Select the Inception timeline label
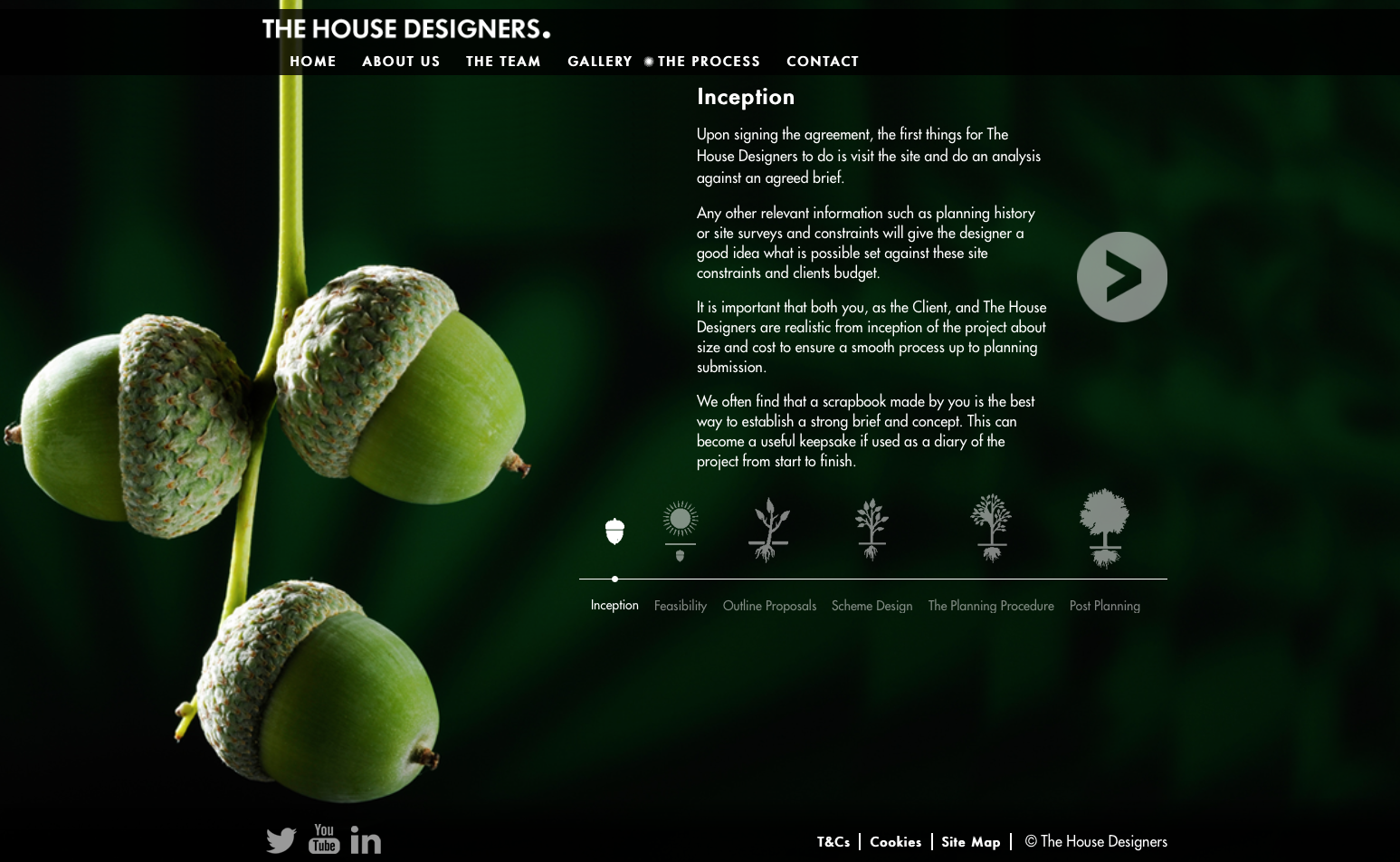The height and width of the screenshot is (862, 1400). coord(614,605)
